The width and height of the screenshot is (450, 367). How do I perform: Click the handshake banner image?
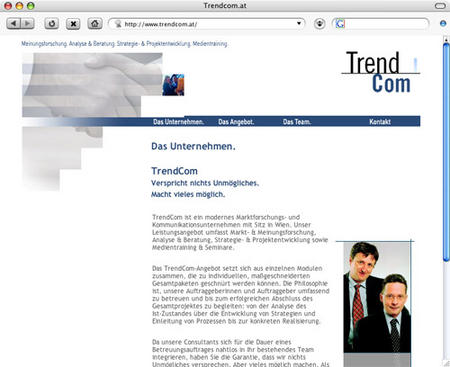tap(92, 85)
